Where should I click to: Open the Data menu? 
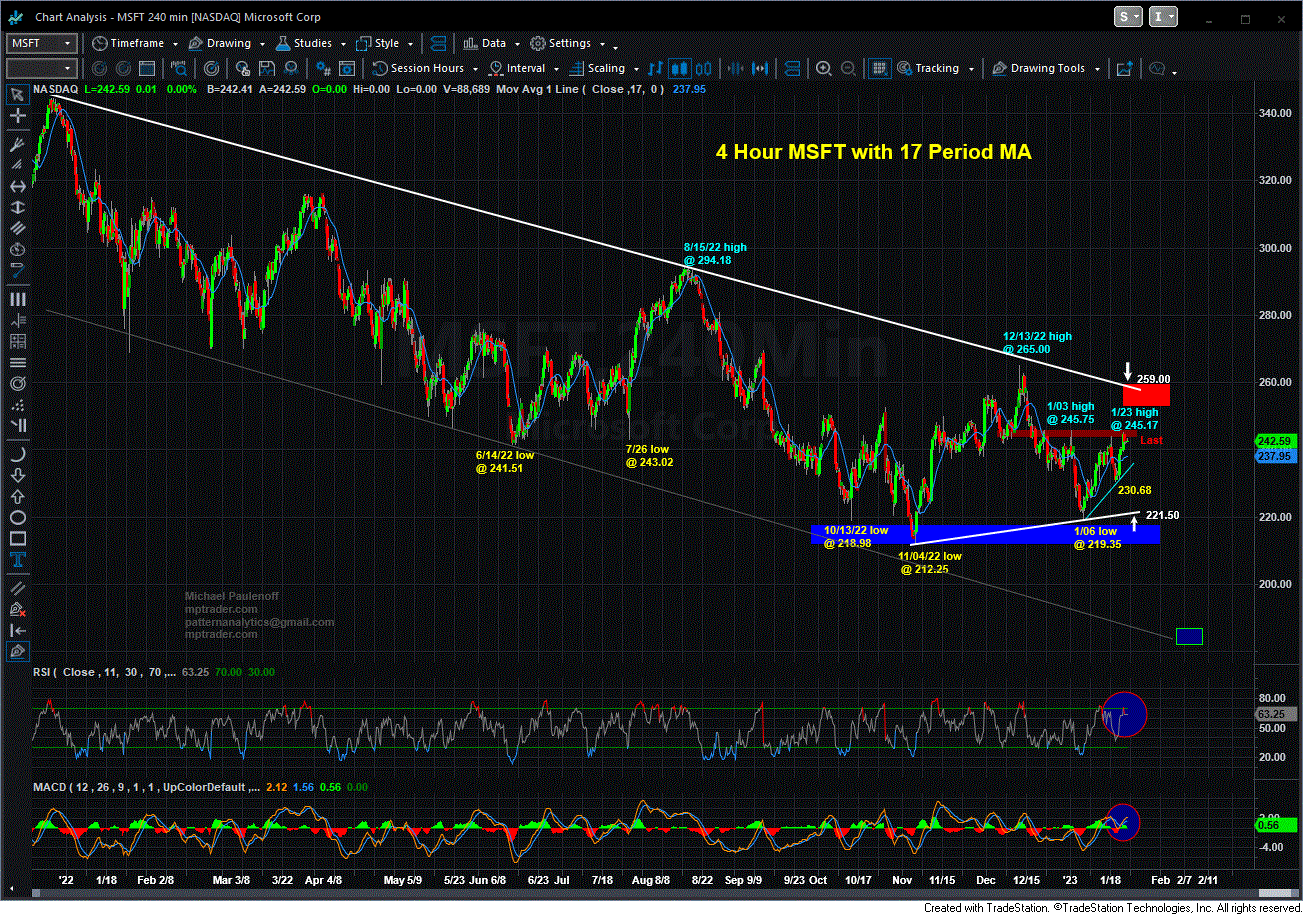coord(486,43)
